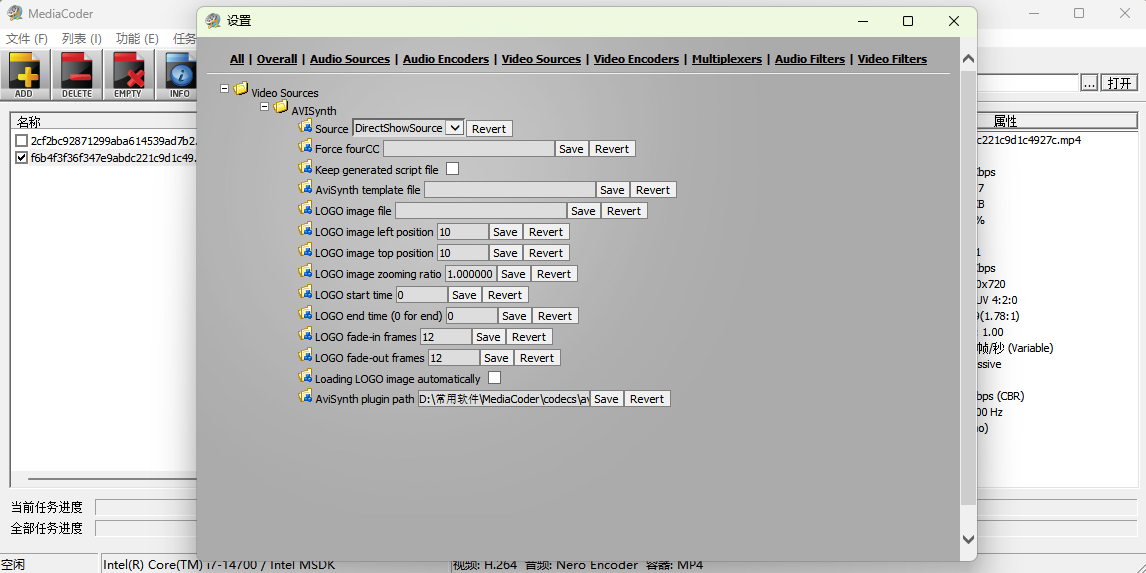Click icon beside LOGO image file setting
This screenshot has height=573, width=1146.
tap(305, 209)
